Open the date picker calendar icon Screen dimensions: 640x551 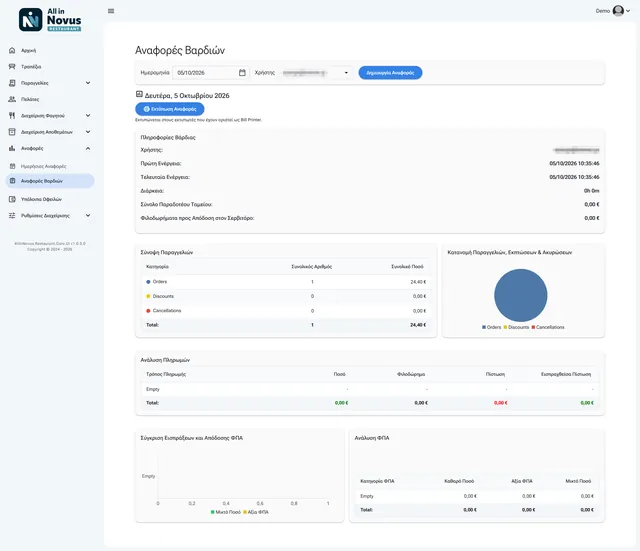pos(242,73)
